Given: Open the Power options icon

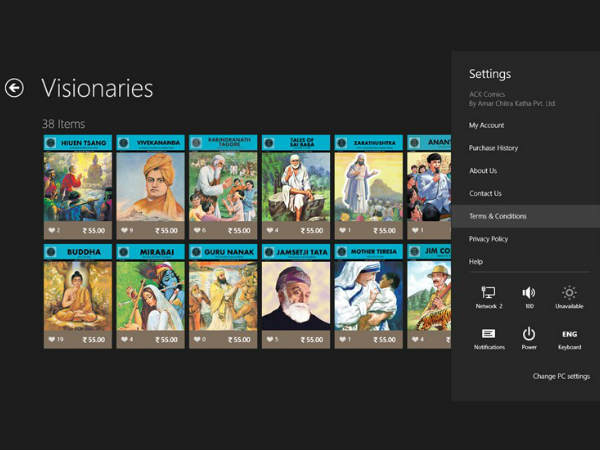Looking at the screenshot, I should 529,334.
